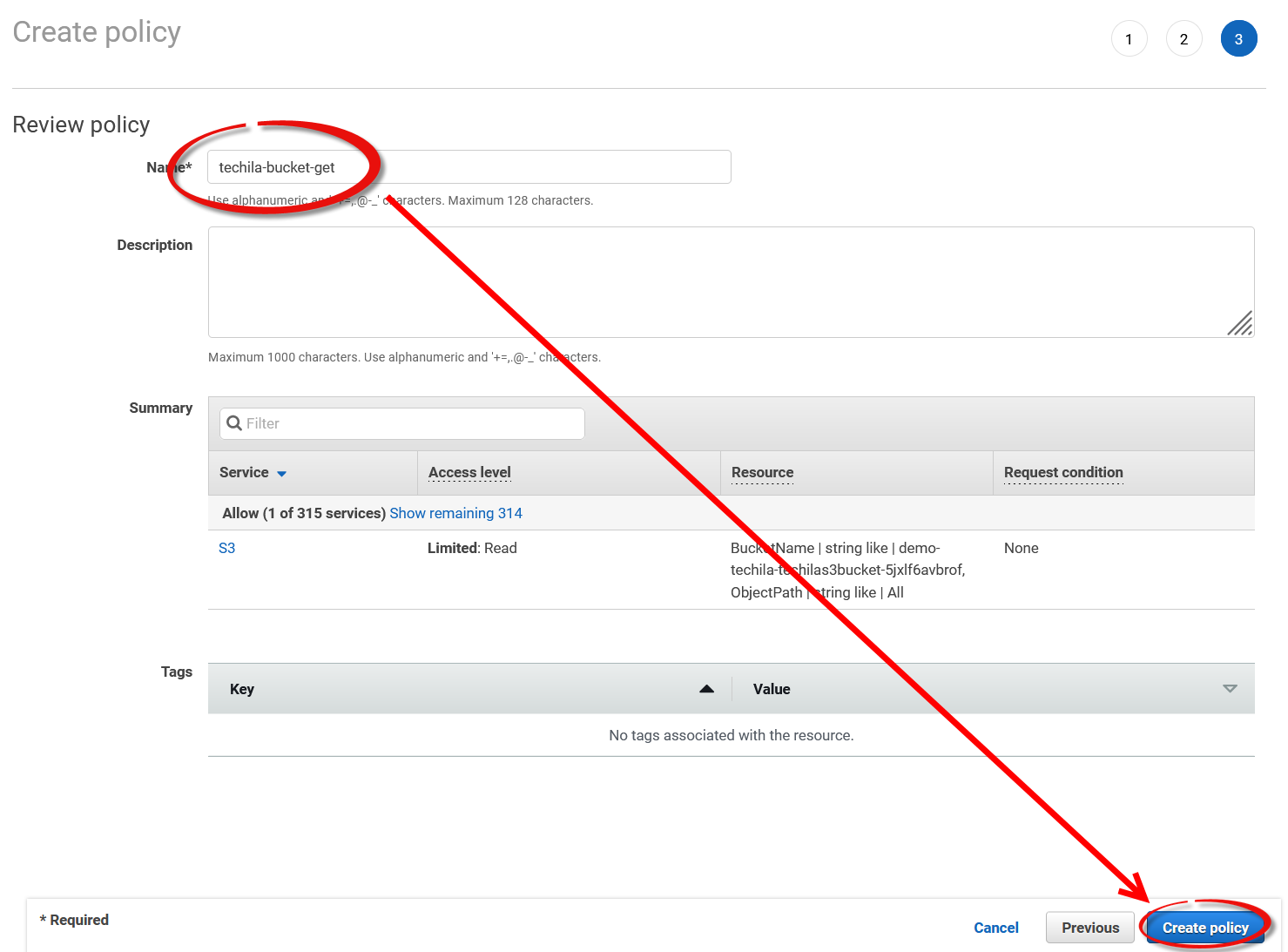This screenshot has height=952, width=1288.
Task: Click the magnifier icon in Filter box
Action: coord(233,423)
